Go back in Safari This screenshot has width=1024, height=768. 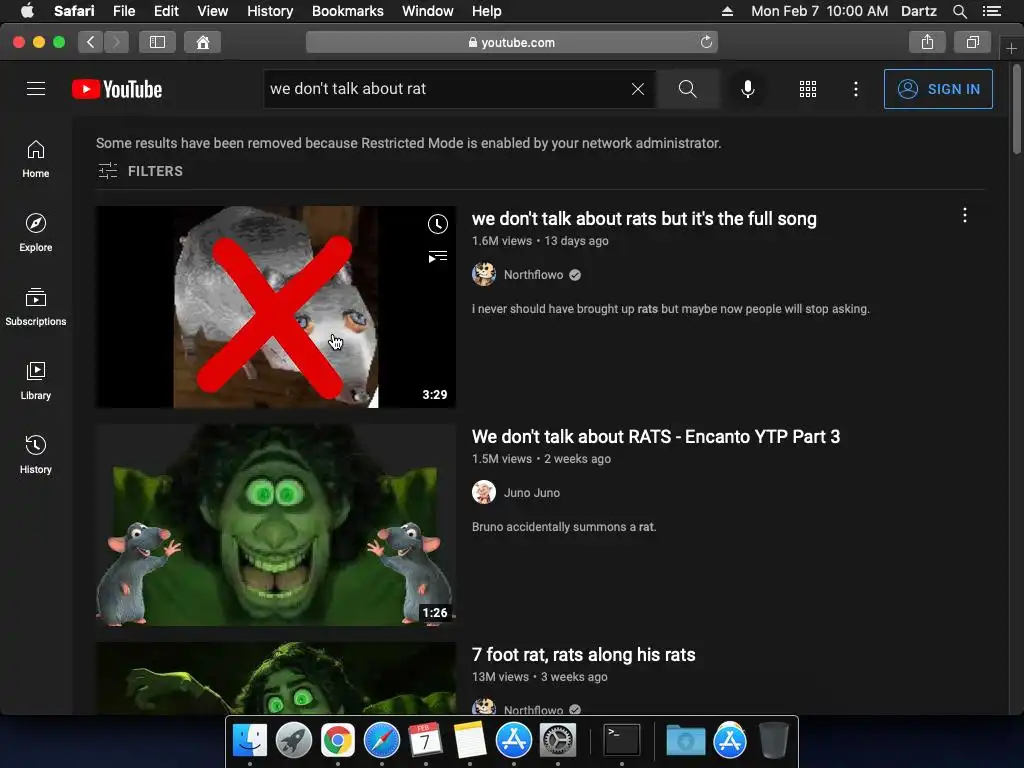(91, 42)
